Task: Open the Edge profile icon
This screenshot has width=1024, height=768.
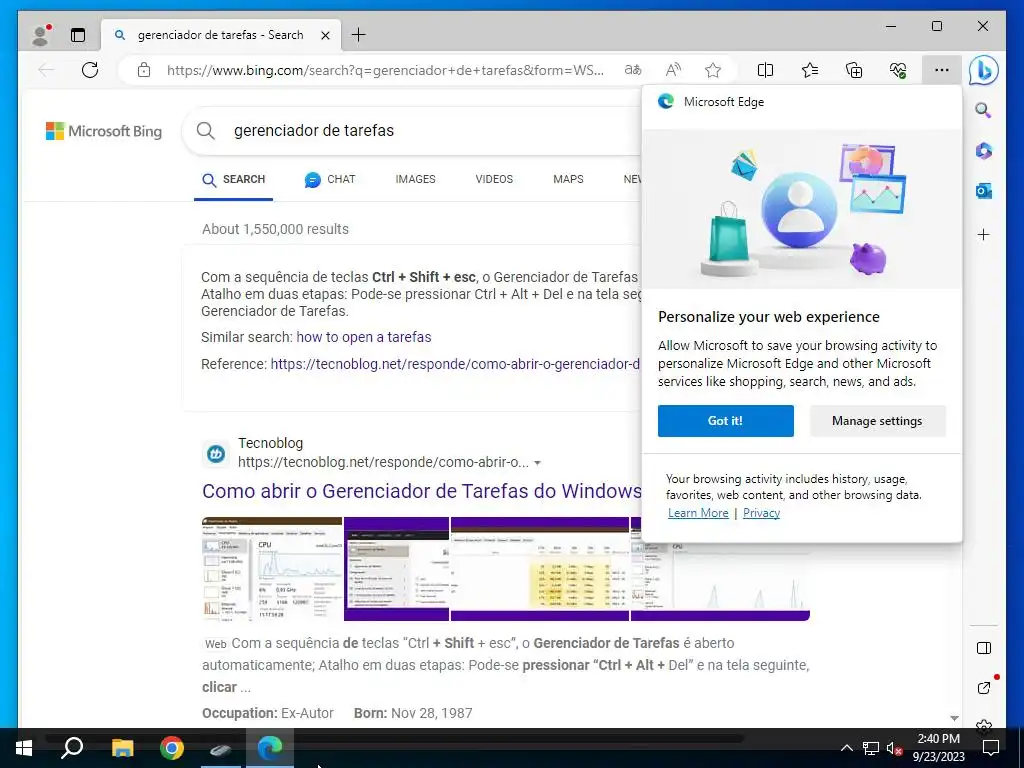Action: pos(41,35)
